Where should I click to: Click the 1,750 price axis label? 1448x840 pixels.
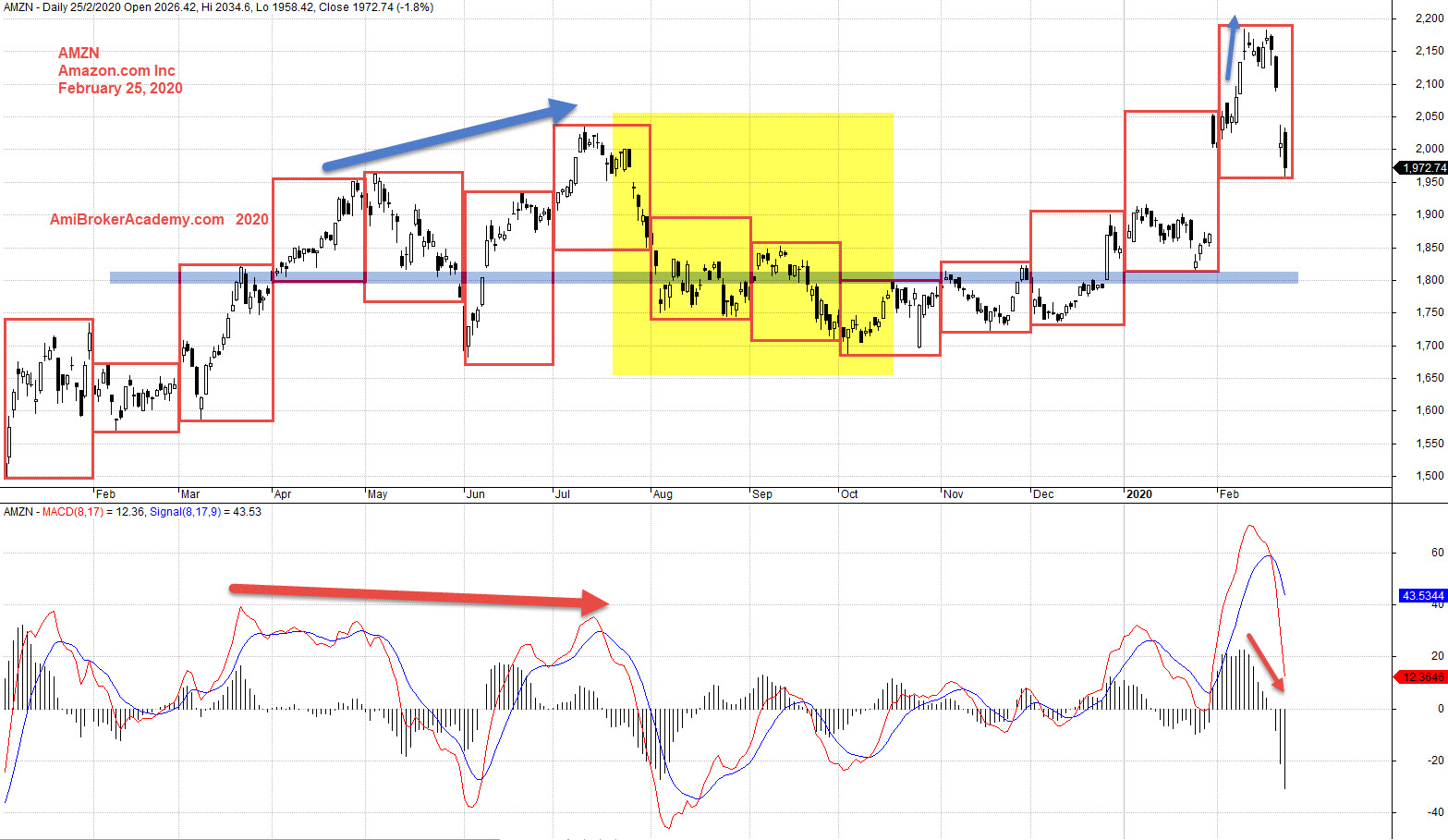1430,312
